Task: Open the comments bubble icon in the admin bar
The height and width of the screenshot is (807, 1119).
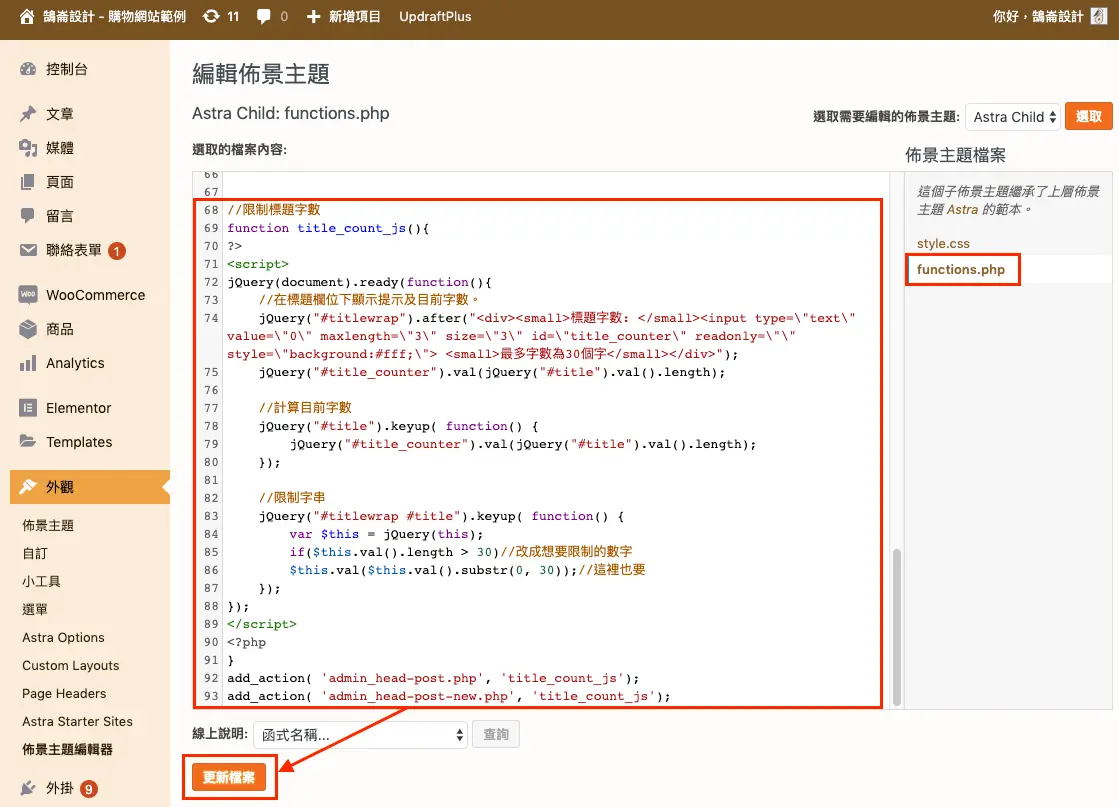Action: (x=263, y=16)
